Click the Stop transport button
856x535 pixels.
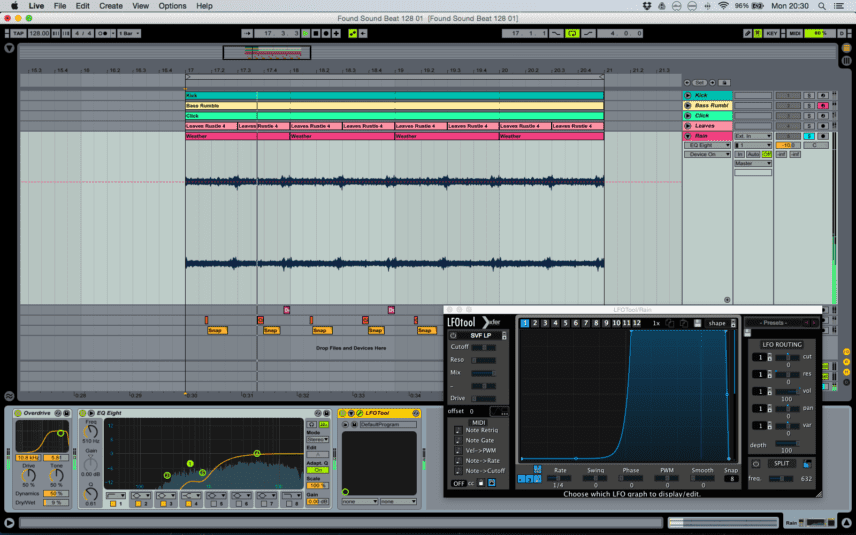coord(316,33)
